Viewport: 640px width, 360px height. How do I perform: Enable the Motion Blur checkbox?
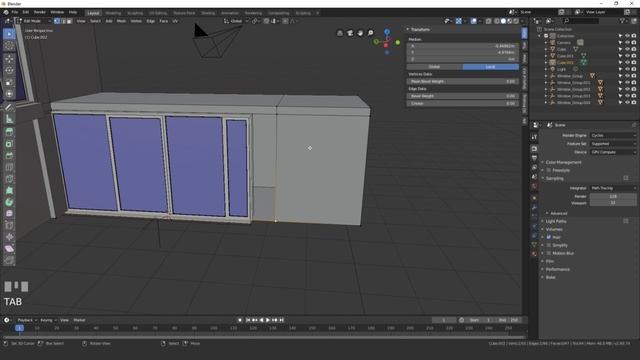[549, 253]
